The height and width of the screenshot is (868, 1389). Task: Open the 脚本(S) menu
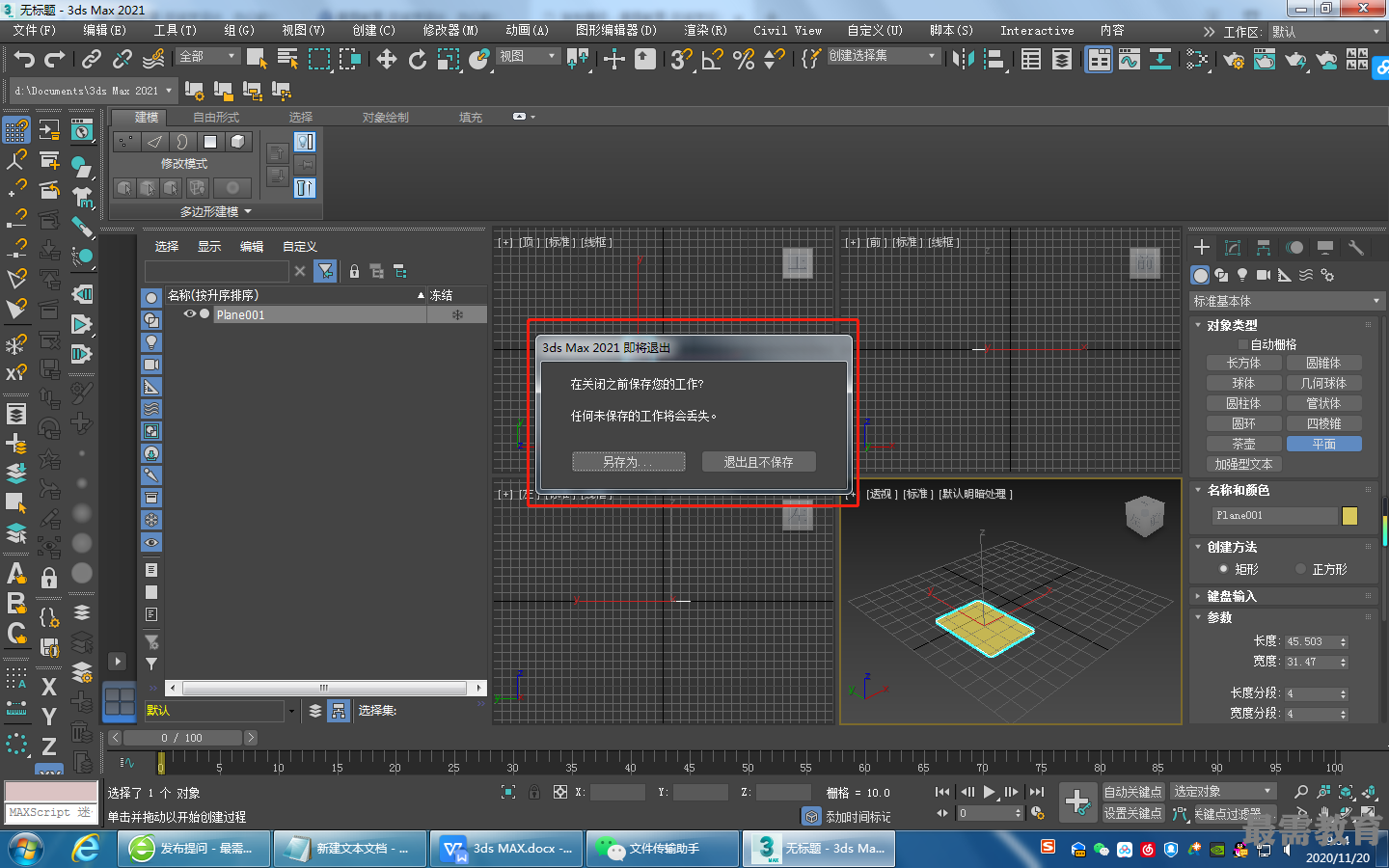point(951,31)
